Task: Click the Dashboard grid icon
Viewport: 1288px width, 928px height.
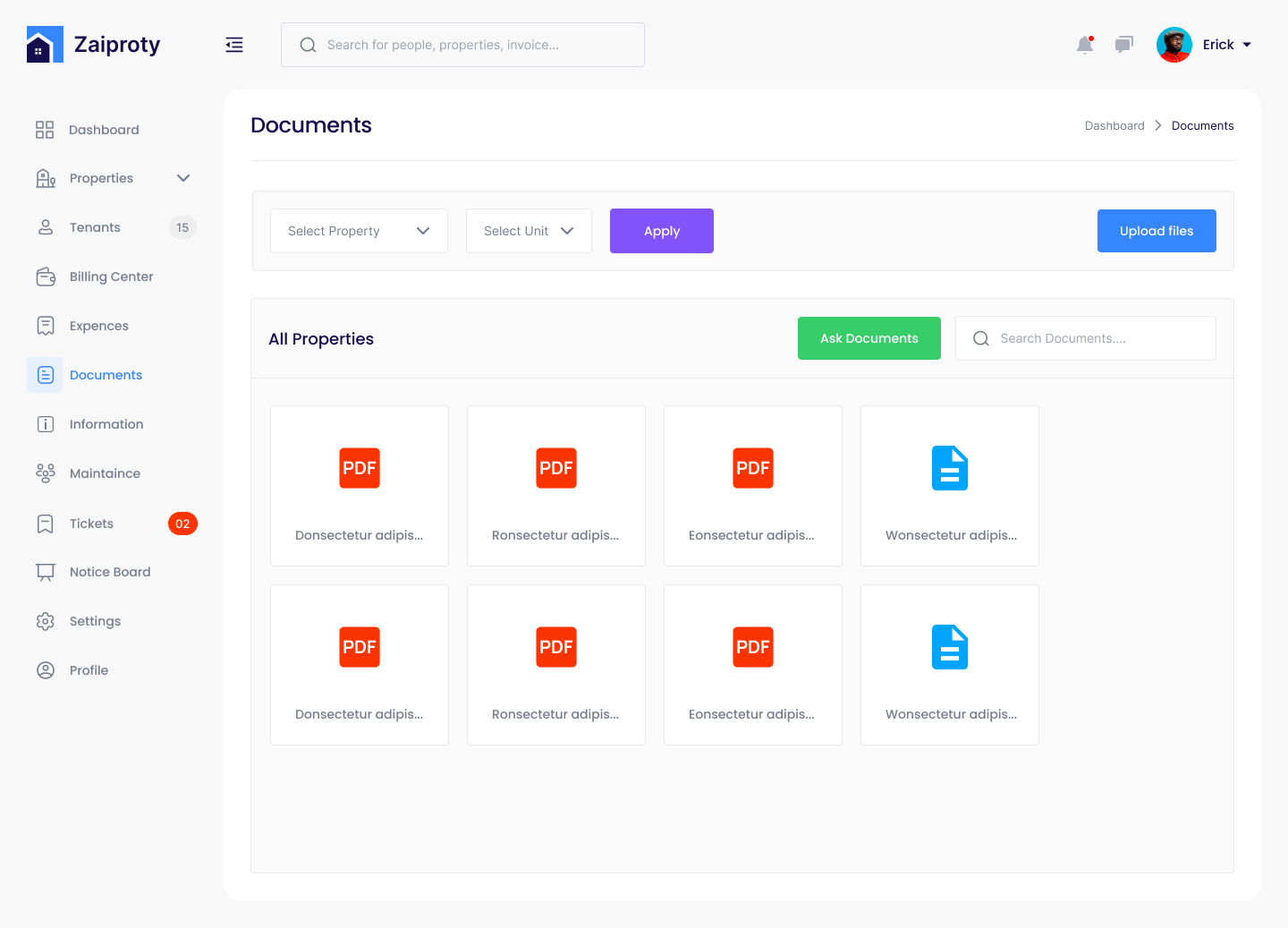Action: coord(45,130)
